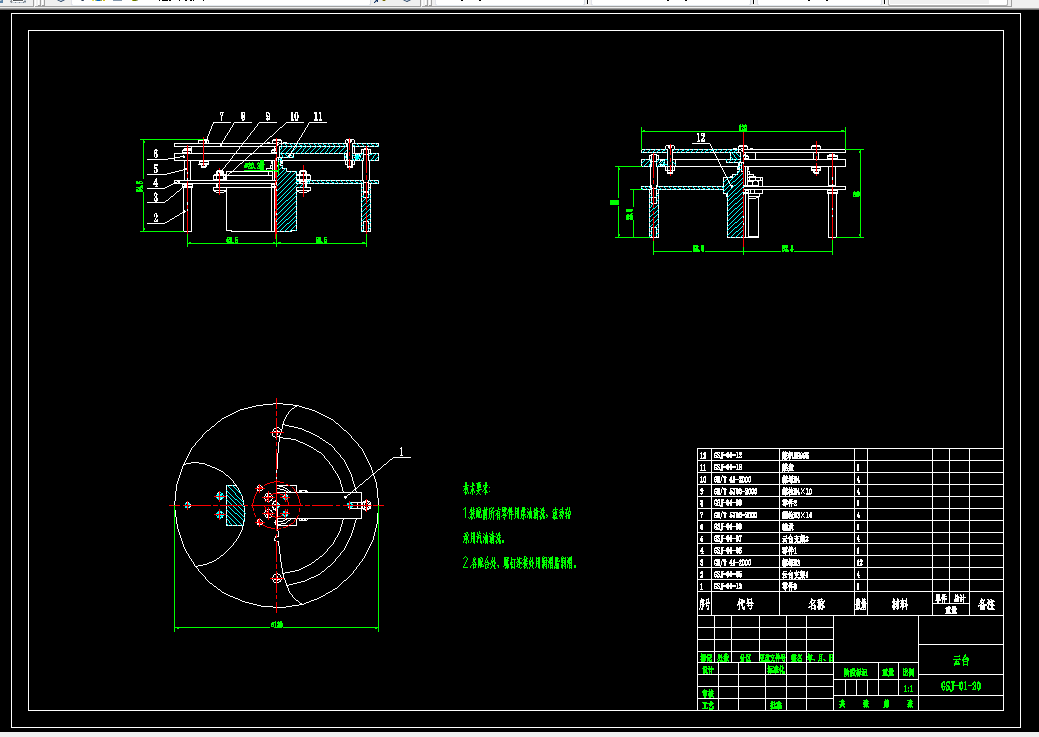Click sequence number 1 in parts list
Image resolution: width=1039 pixels, height=737 pixels.
click(x=702, y=586)
